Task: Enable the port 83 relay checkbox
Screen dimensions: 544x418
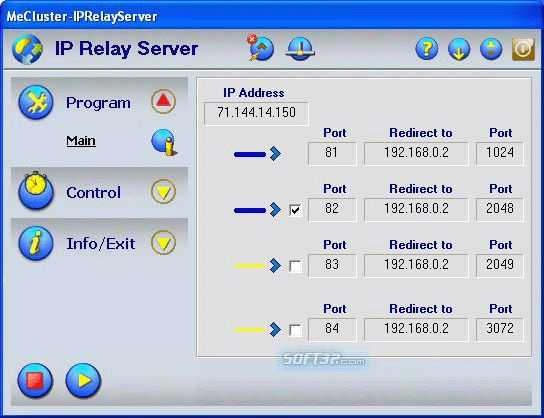Action: 295,266
